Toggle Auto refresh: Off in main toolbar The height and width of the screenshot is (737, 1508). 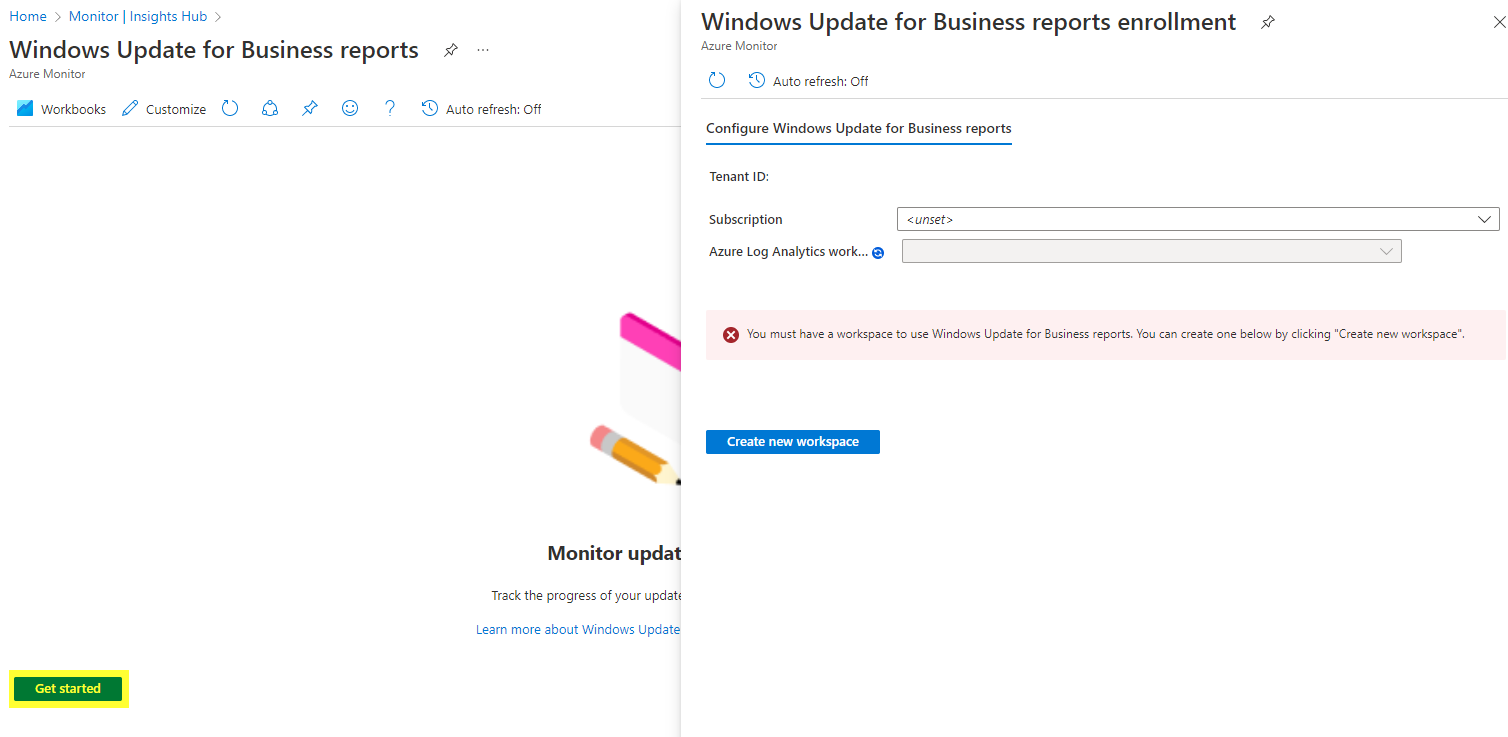click(x=481, y=109)
